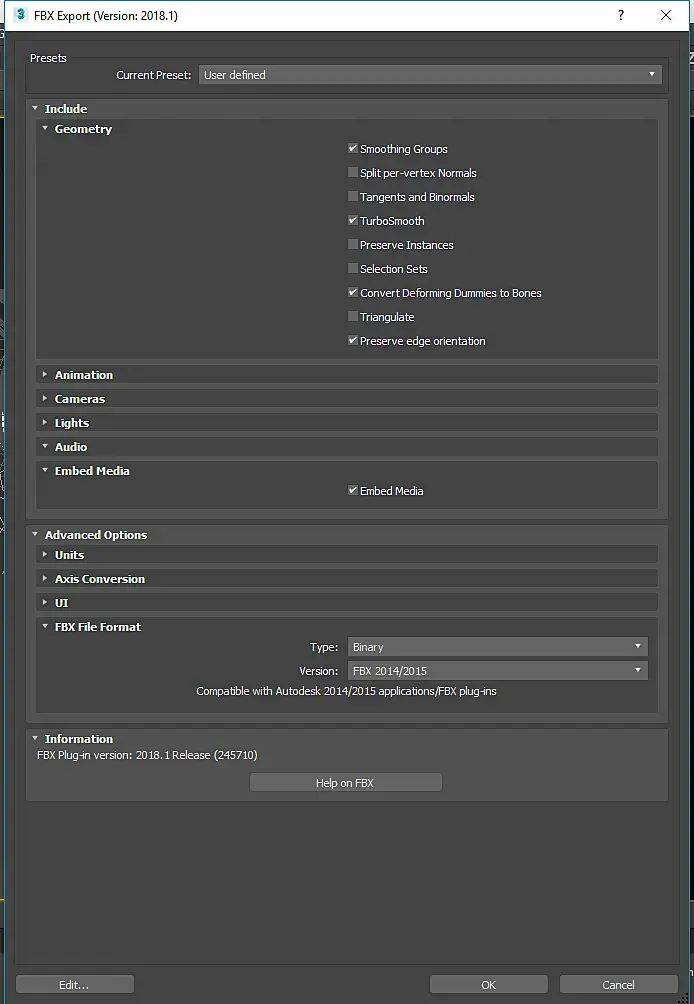Screen dimensions: 694x1004
Task: Expand the Animation rollout
Action: 45,375
